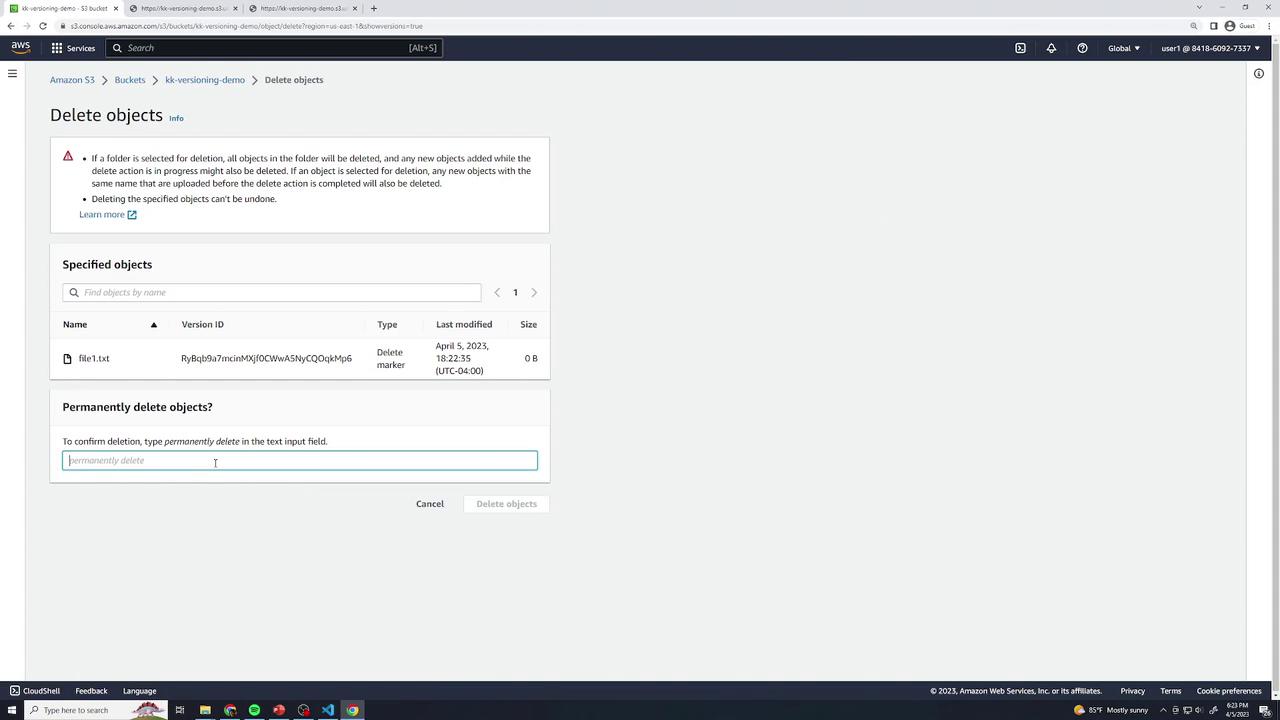Screen dimensions: 1280x720
Task: Expand the left navigation hamburger menu
Action: pos(12,73)
